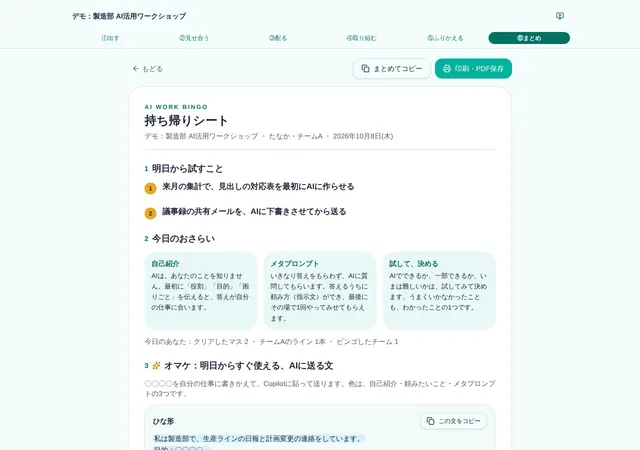
Task: Click the presentation screen icon at top right
Action: click(560, 16)
